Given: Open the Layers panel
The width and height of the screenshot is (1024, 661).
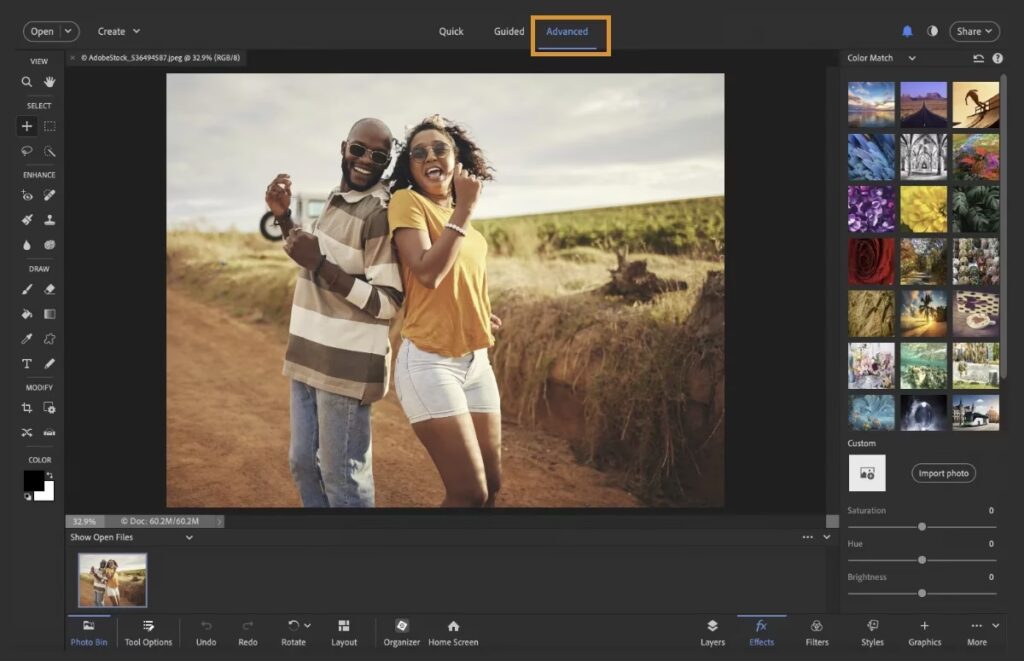Looking at the screenshot, I should point(712,632).
